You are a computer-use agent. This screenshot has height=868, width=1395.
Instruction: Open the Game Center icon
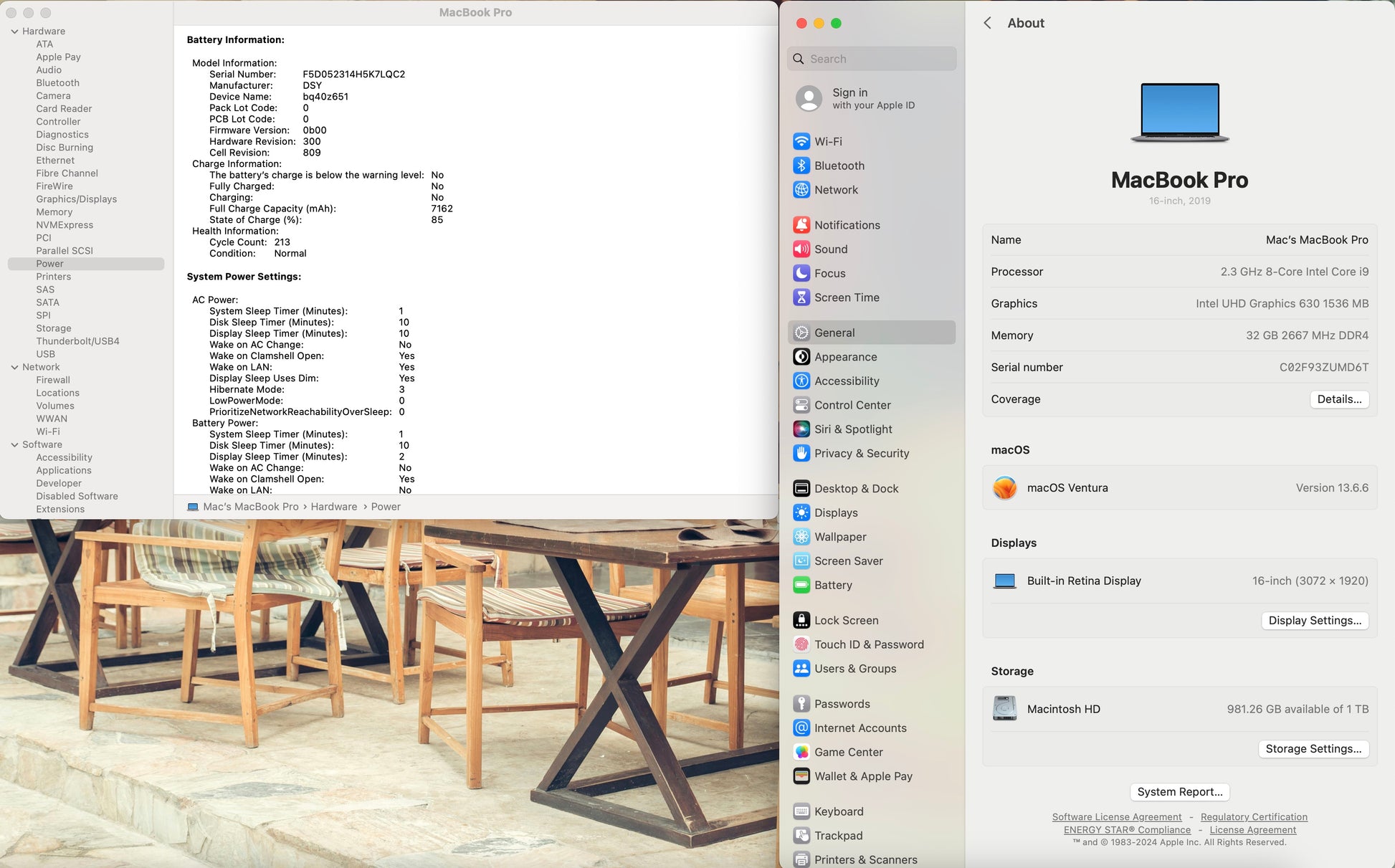pos(801,752)
